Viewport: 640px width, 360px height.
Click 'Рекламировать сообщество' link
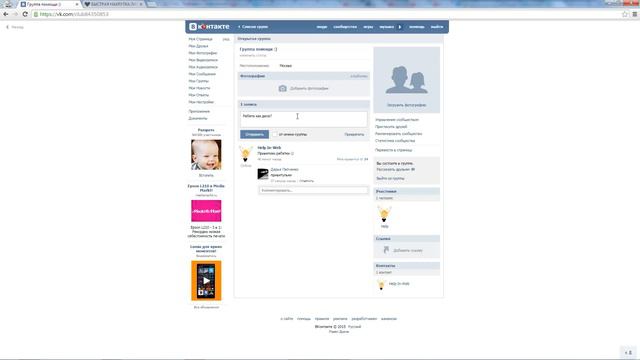(x=398, y=134)
